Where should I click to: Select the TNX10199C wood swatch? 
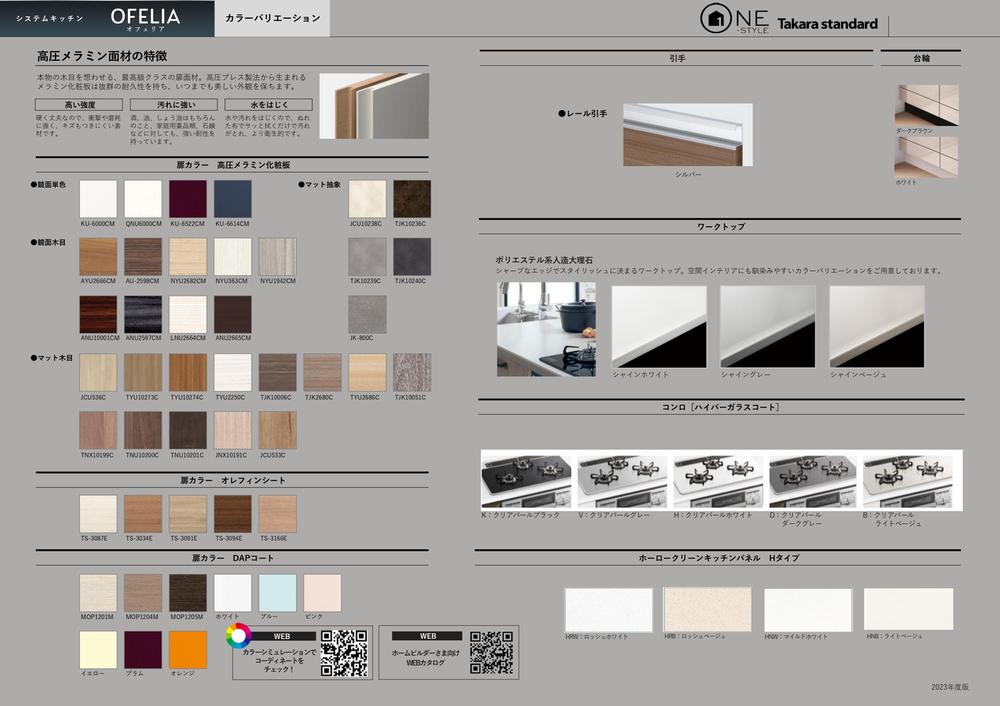click(x=98, y=430)
